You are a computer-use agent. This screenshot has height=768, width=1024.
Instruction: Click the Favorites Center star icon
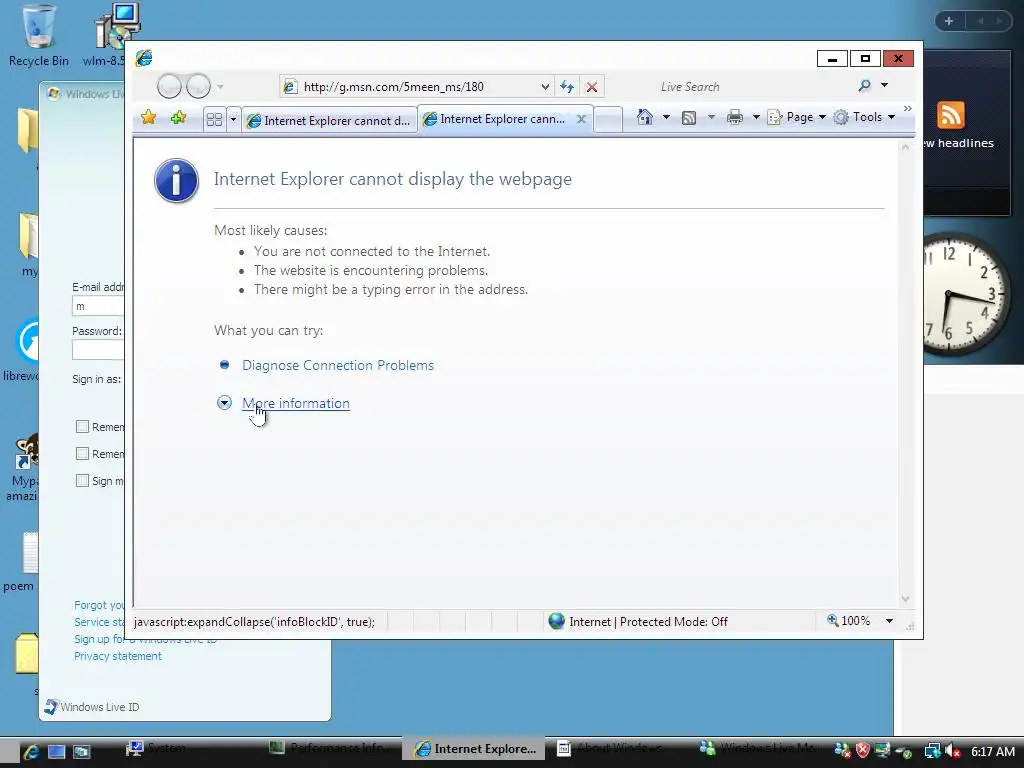pos(149,118)
